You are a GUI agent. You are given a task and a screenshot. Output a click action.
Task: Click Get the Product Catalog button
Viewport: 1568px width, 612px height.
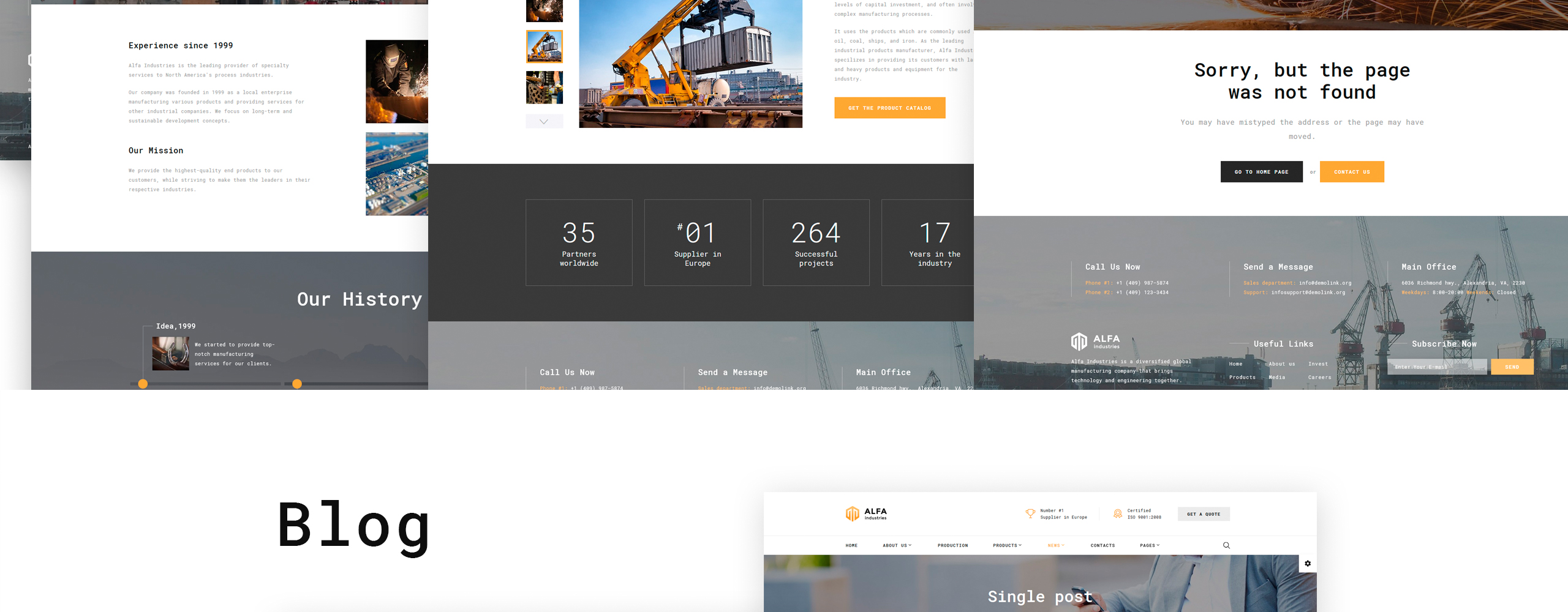pos(889,108)
